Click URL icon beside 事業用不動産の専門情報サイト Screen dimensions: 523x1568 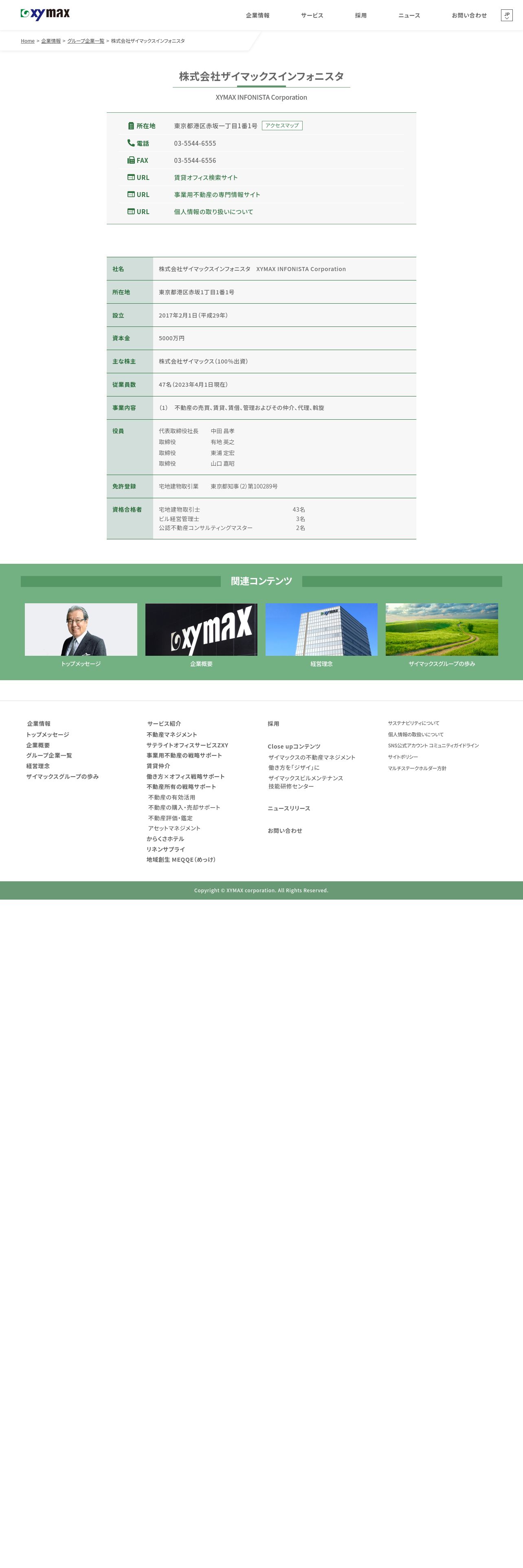131,194
